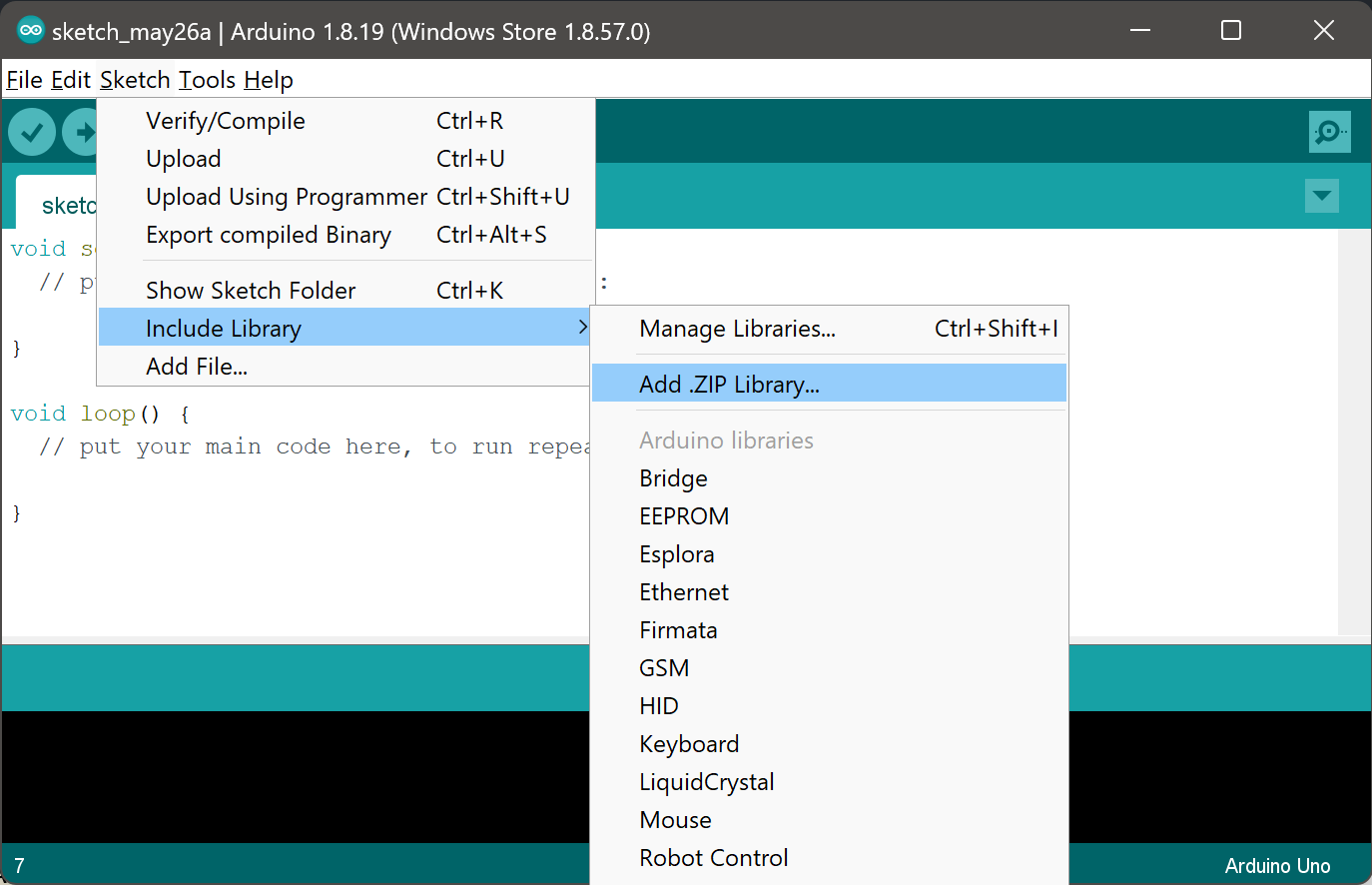Click the 'void loop() {' code line

click(100, 414)
